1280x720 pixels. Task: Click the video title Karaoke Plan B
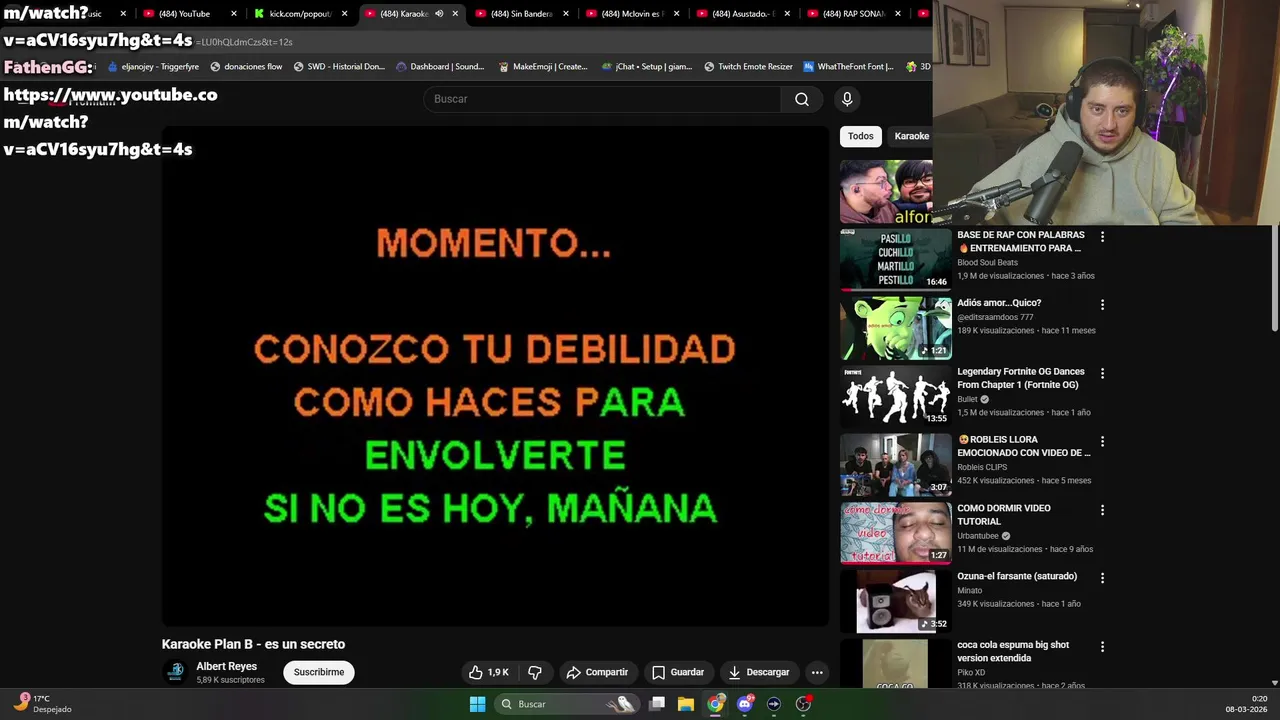coord(253,644)
